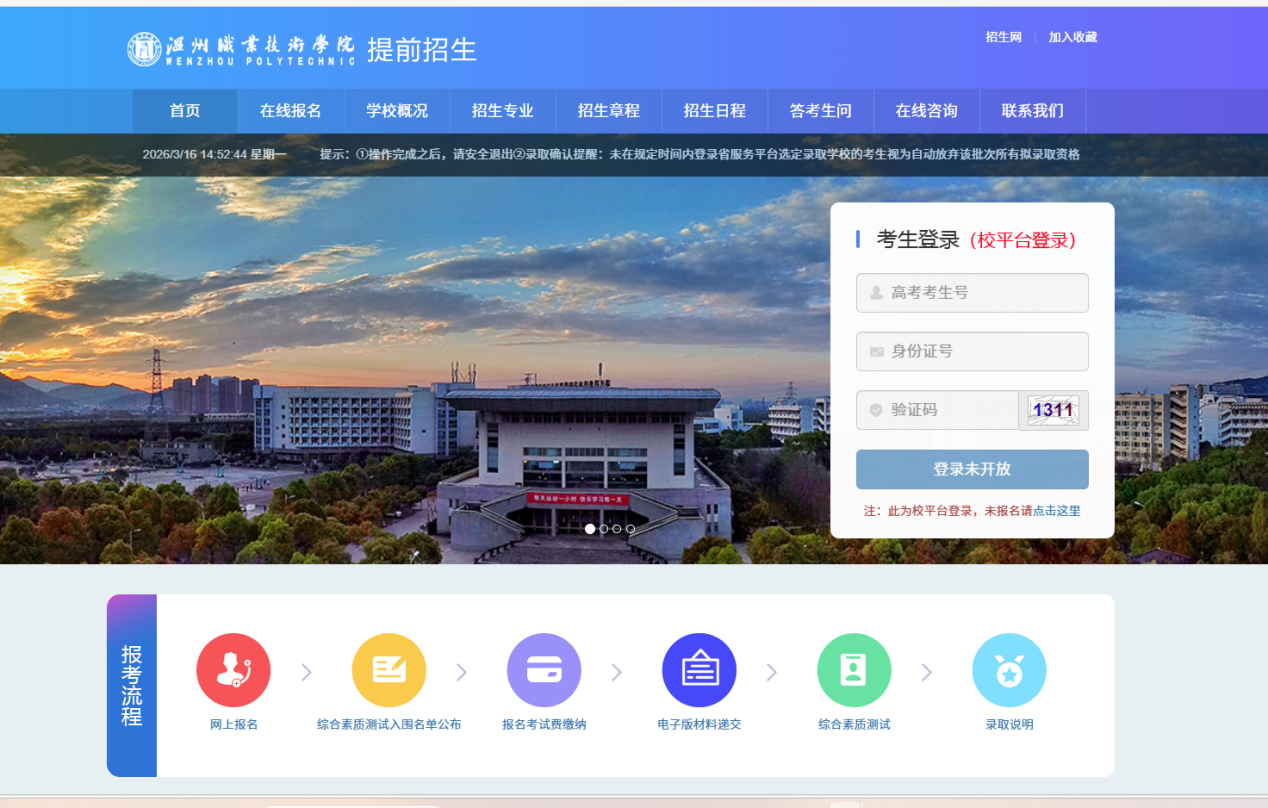The height and width of the screenshot is (808, 1268).
Task: Select the first carousel dot indicator
Action: [590, 528]
